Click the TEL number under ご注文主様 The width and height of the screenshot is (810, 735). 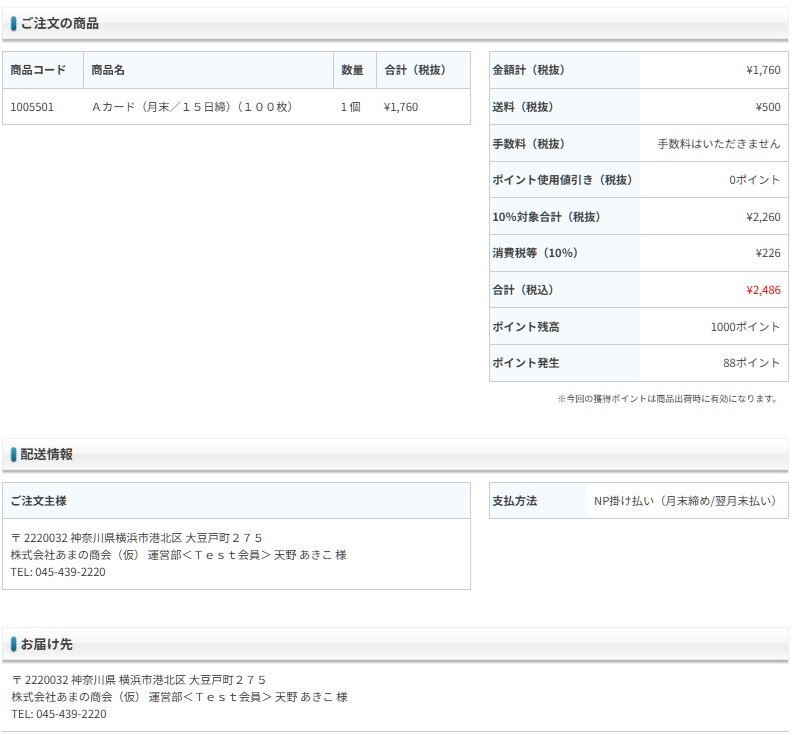(x=58, y=572)
